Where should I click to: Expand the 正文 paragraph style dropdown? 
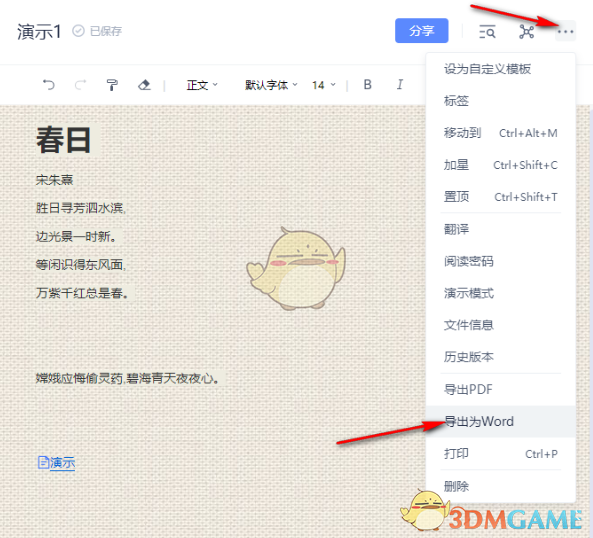(x=202, y=85)
